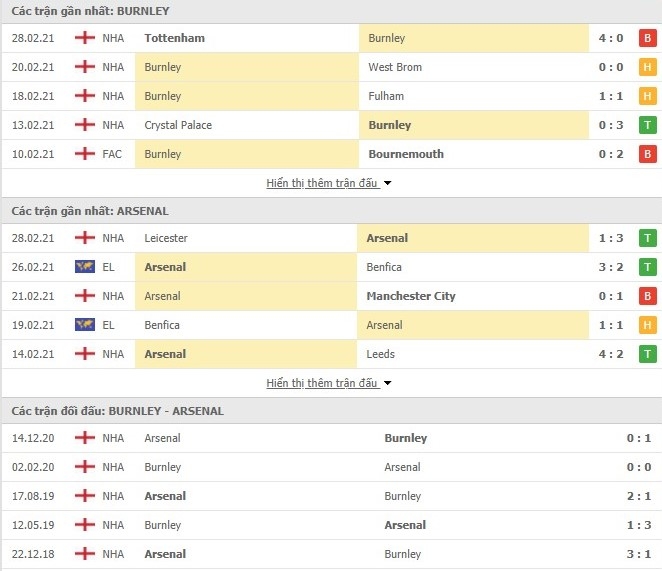
Task: Expand more Arsenal matches with the dropdown arrow
Action: click(388, 383)
